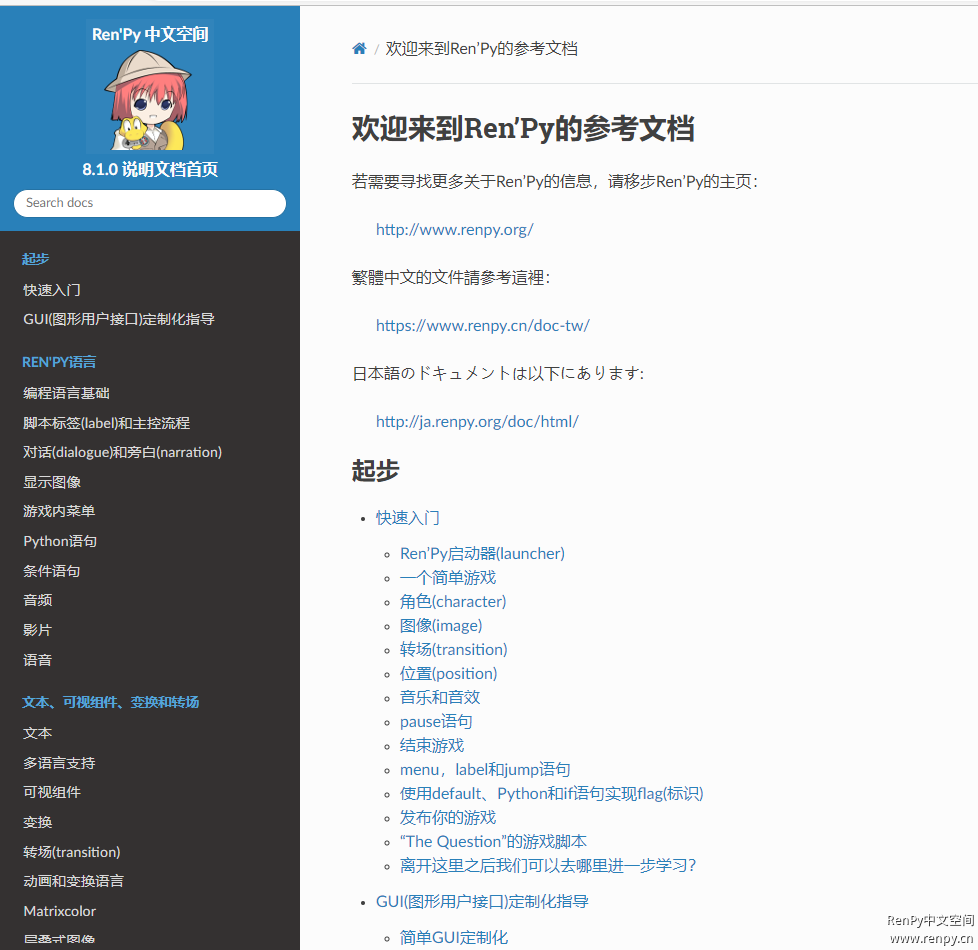
Task: Open sidebar item 编程语言基础
Action: coord(66,393)
